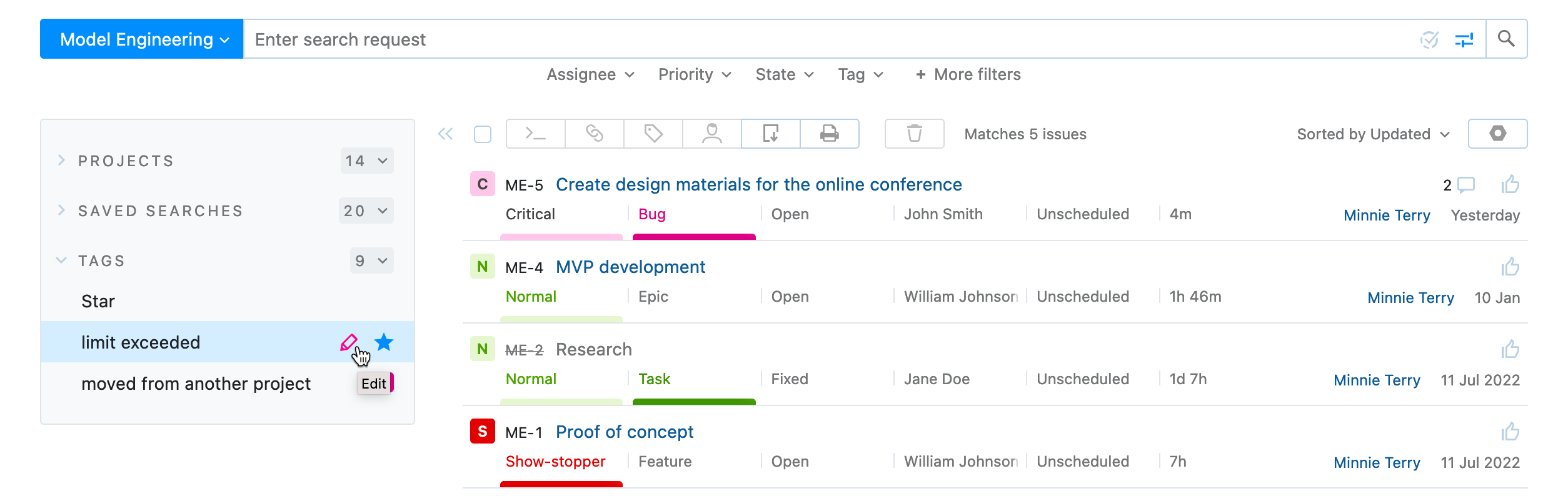Expand the PROJECTS section in sidebar

click(61, 161)
